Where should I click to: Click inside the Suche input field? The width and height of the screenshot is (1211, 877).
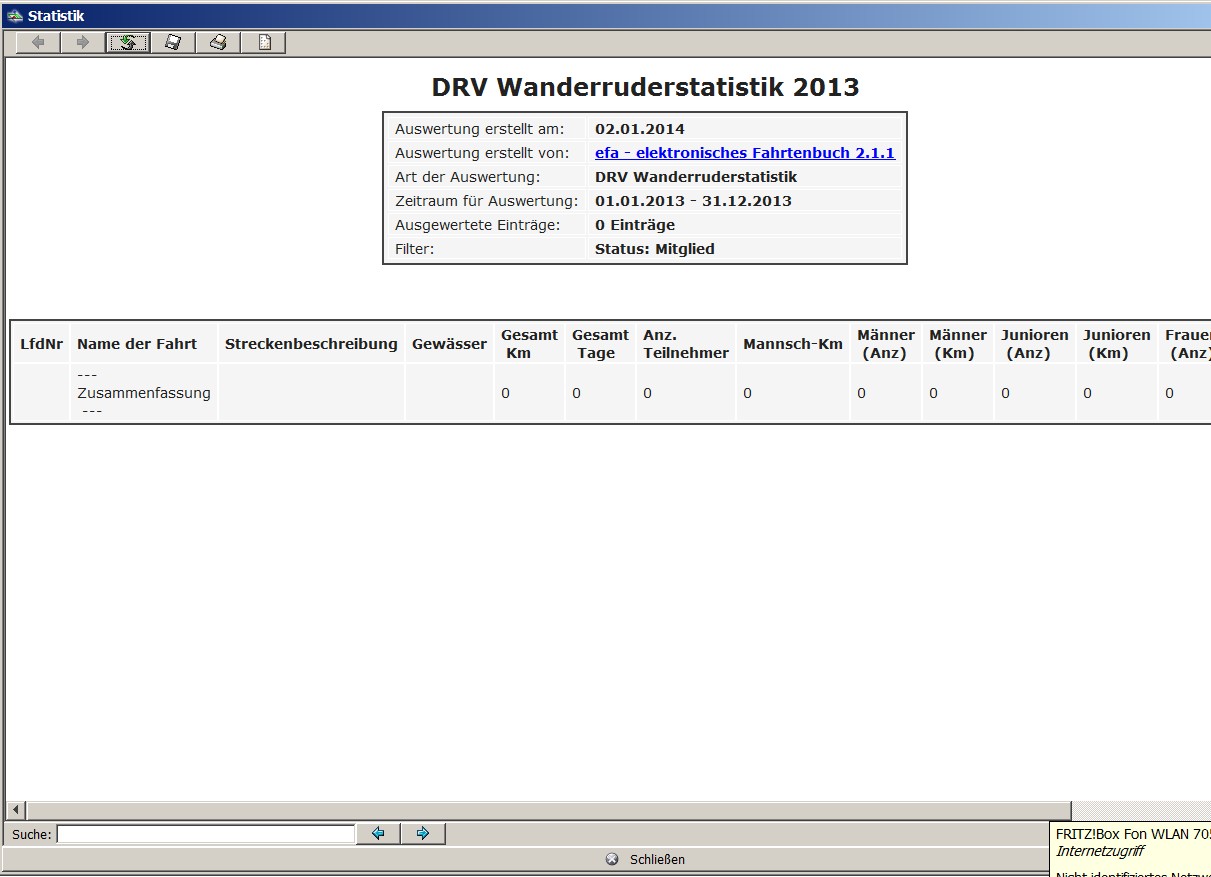click(205, 833)
